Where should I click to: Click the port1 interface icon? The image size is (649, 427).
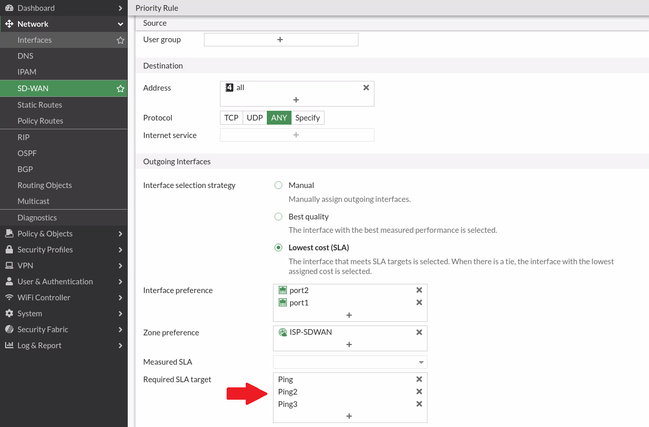click(x=283, y=302)
